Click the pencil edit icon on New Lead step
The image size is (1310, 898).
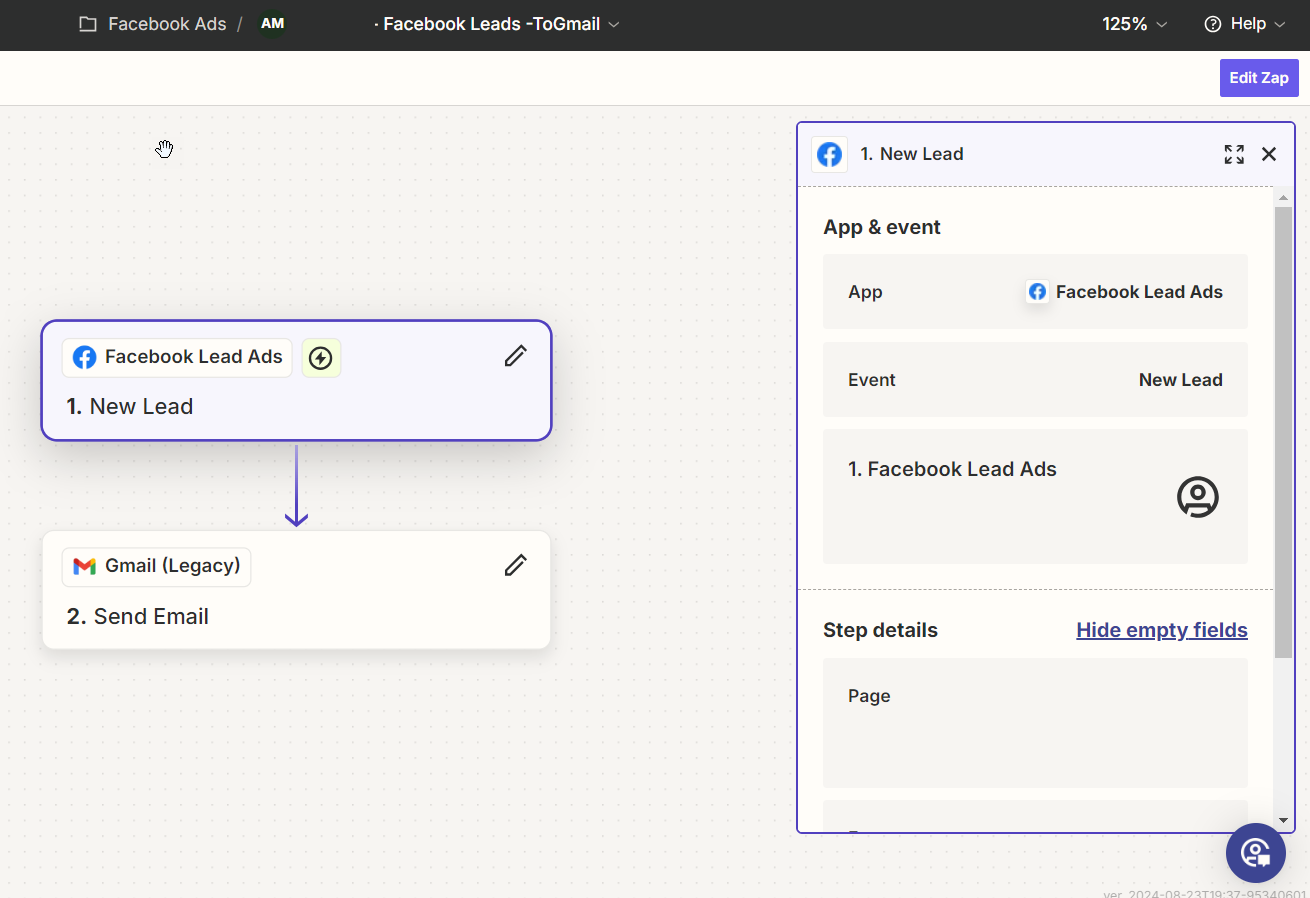(515, 356)
